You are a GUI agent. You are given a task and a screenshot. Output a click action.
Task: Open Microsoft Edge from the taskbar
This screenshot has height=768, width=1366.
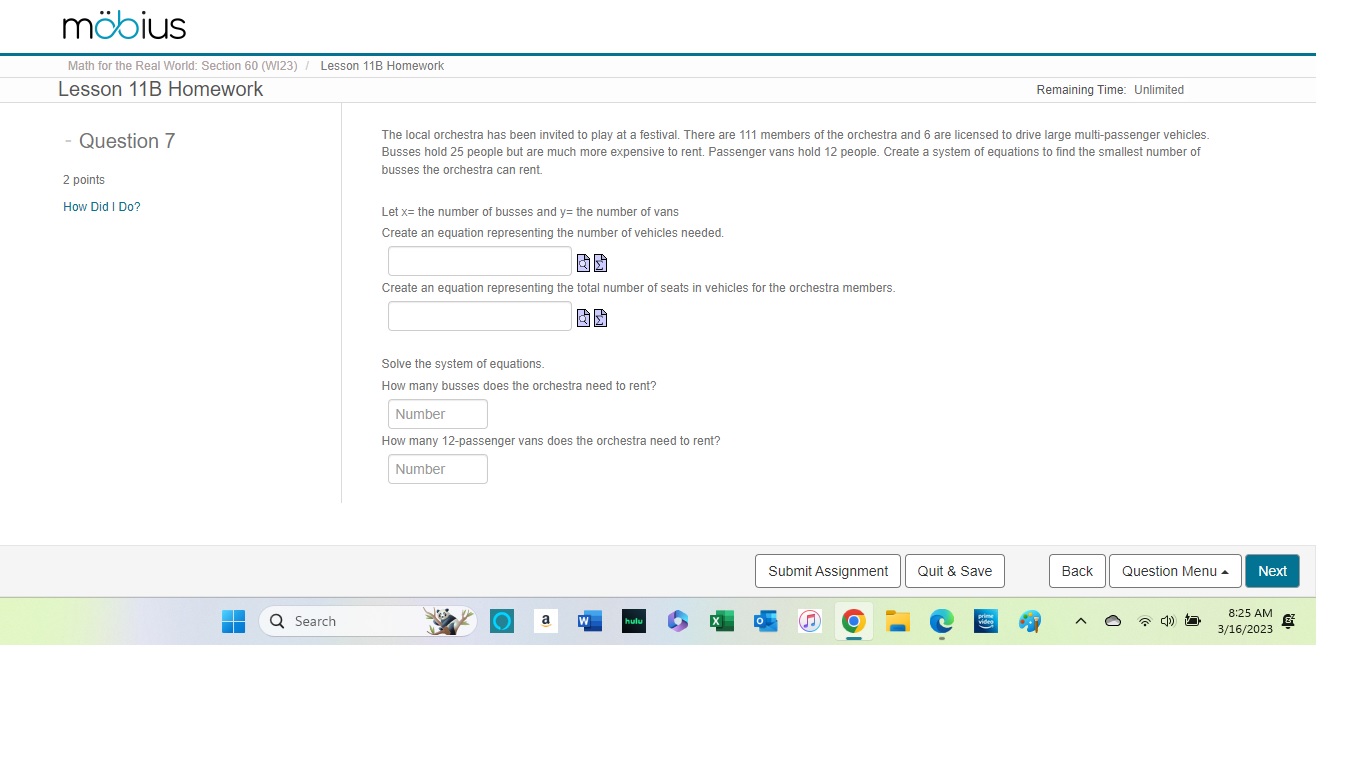942,622
